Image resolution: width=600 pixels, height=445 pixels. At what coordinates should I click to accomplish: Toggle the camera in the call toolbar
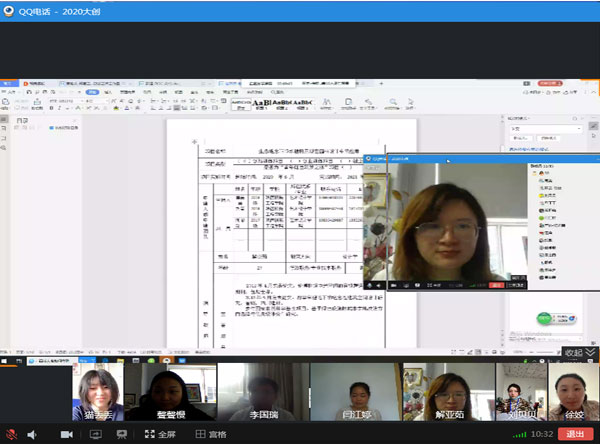(67, 435)
